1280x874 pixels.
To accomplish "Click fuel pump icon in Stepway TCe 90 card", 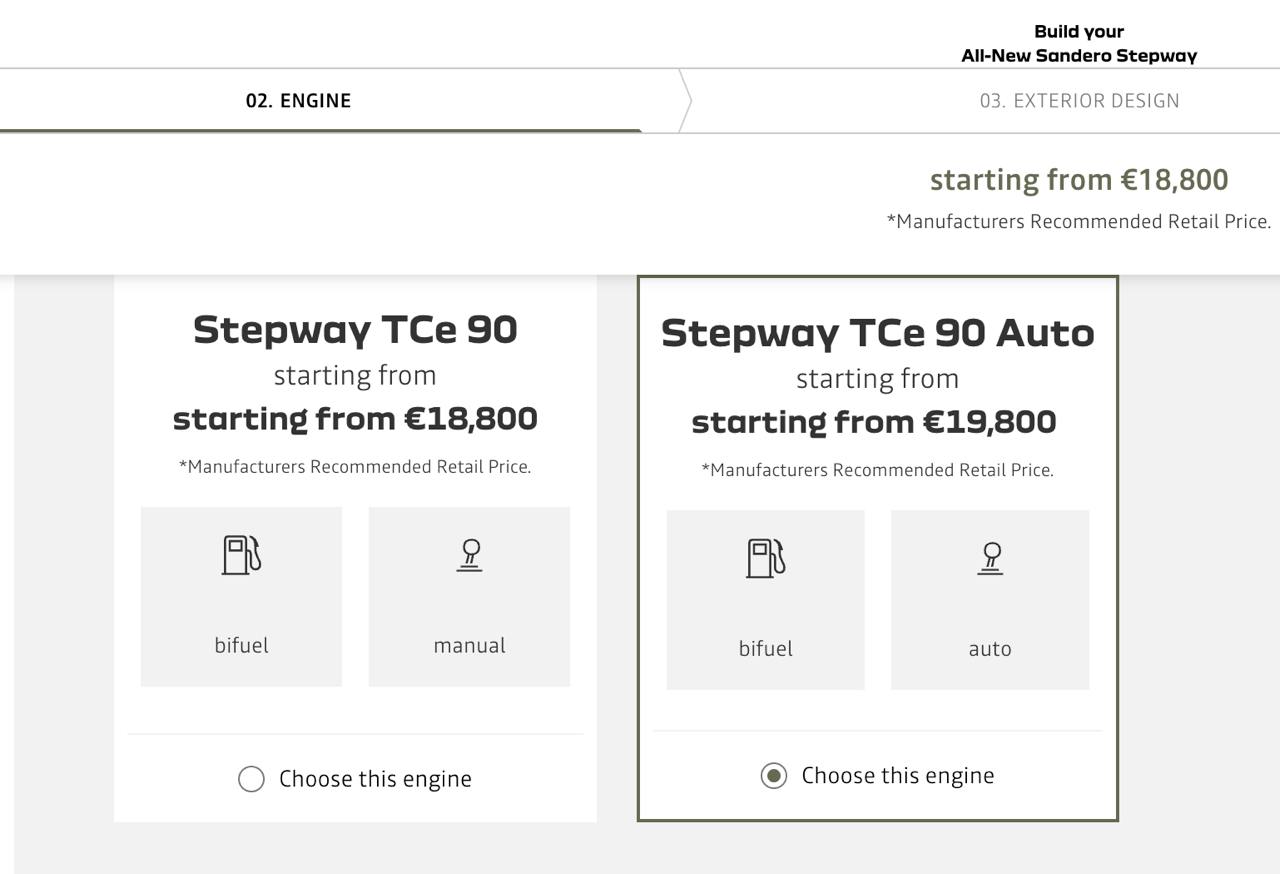I will pyautogui.click(x=241, y=555).
